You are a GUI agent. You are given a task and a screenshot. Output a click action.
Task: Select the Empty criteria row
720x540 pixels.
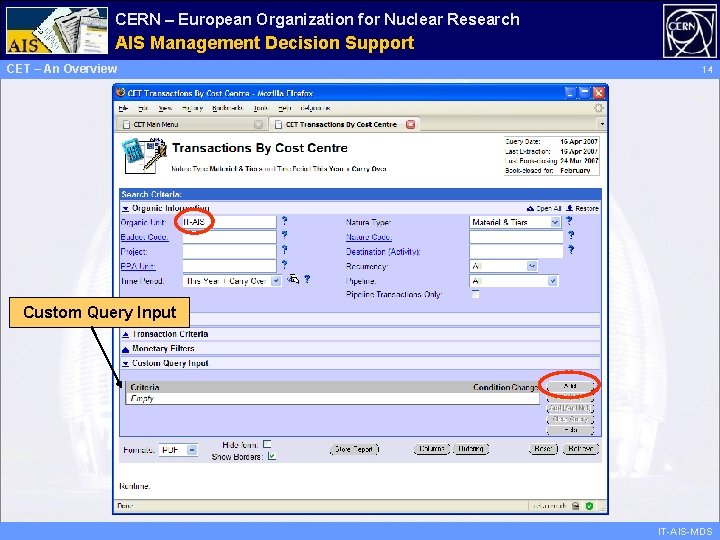[x=332, y=399]
